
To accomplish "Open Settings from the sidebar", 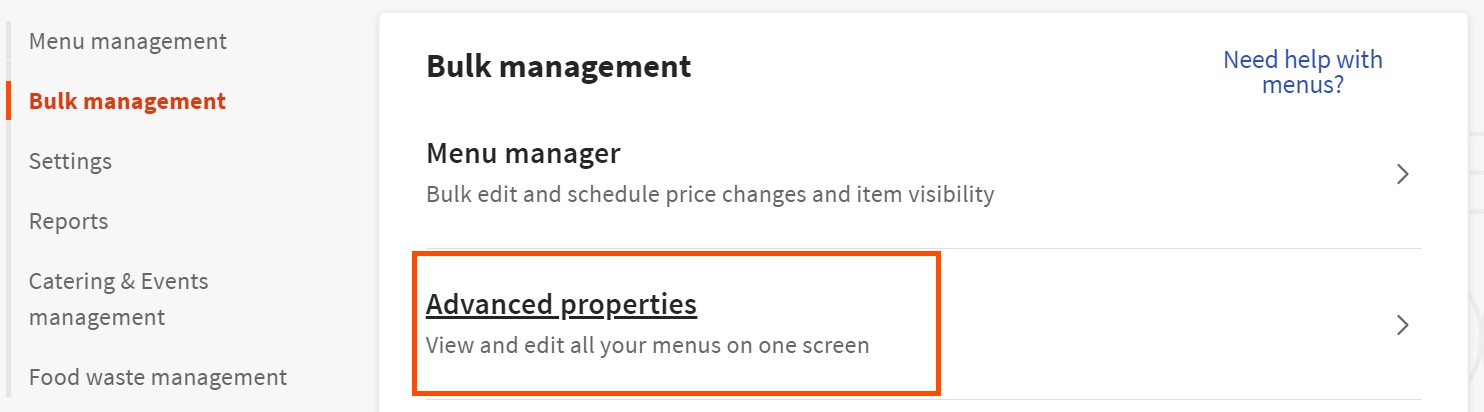I will (x=70, y=161).
